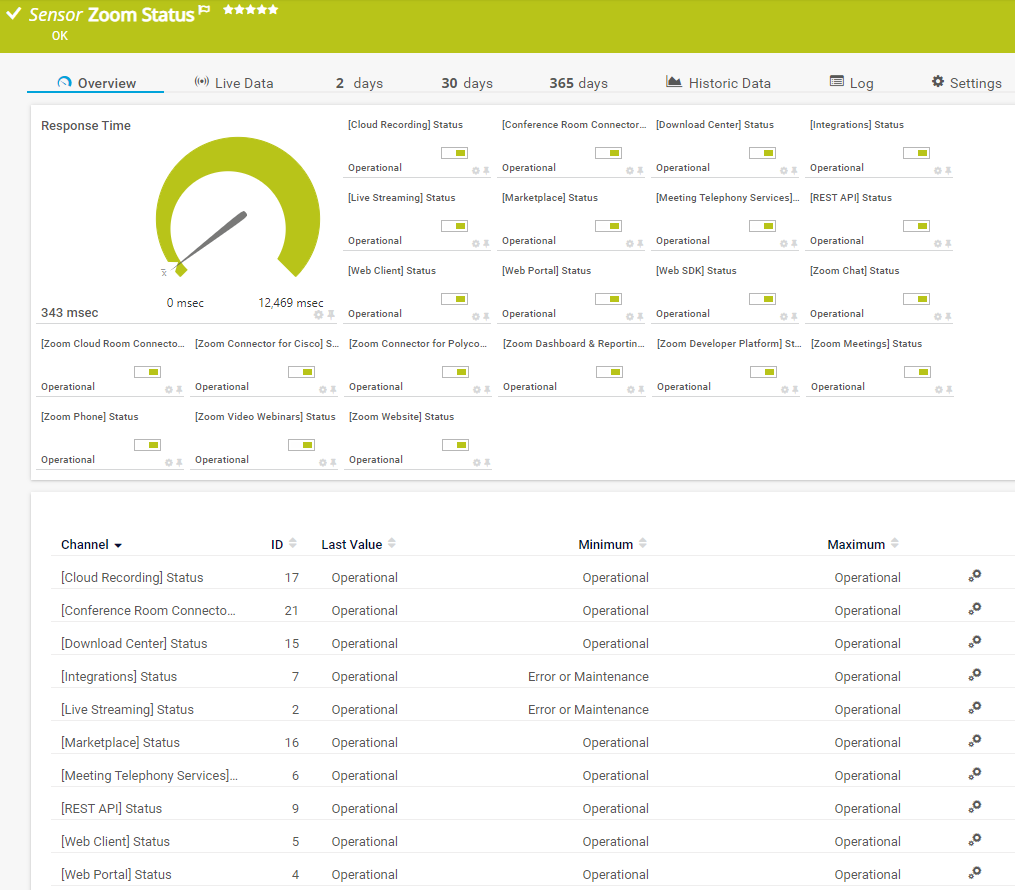
Task: Switch to the Live Data tab
Action: [x=233, y=83]
